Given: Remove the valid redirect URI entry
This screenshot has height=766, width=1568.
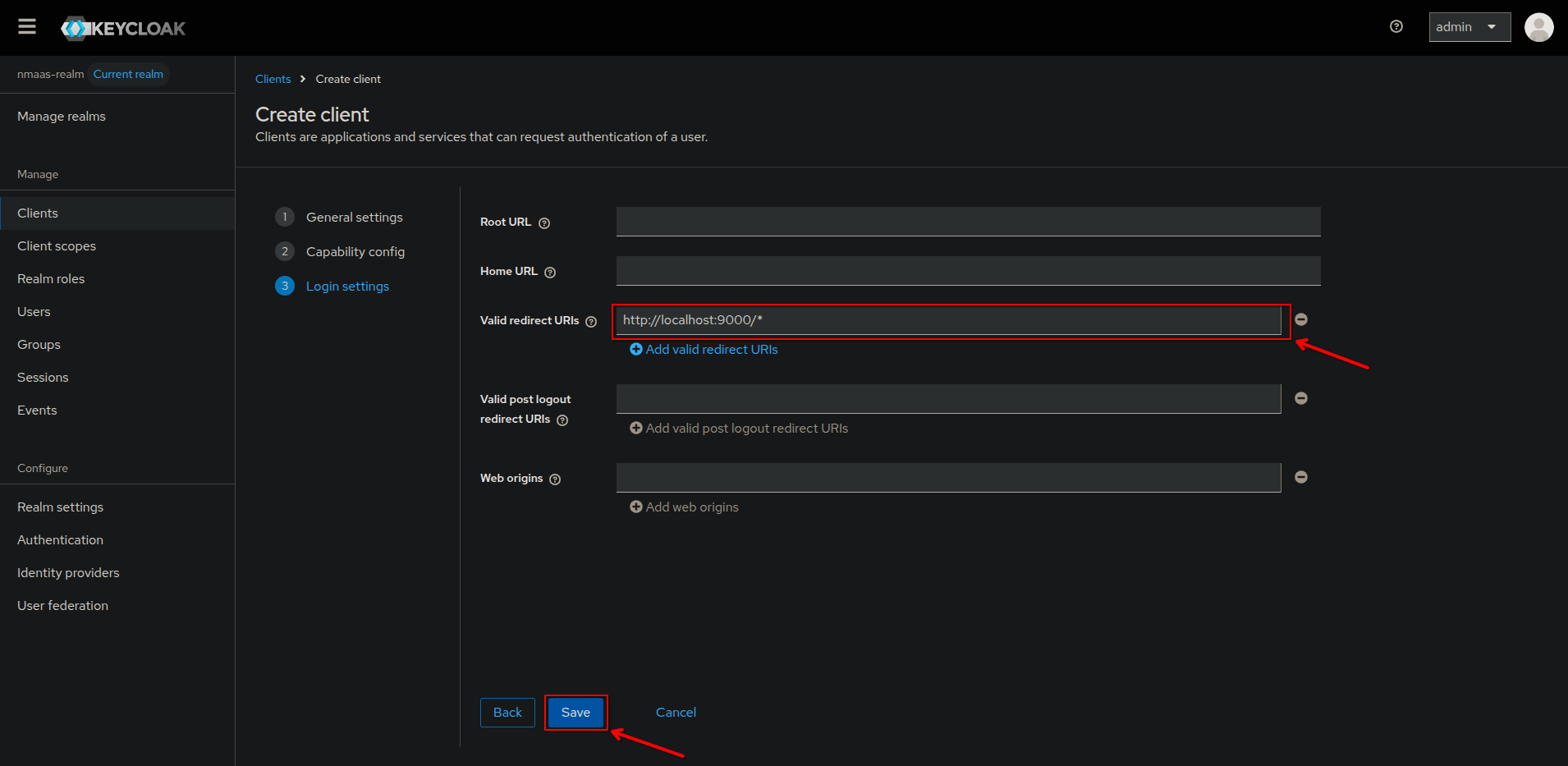Looking at the screenshot, I should point(1301,319).
